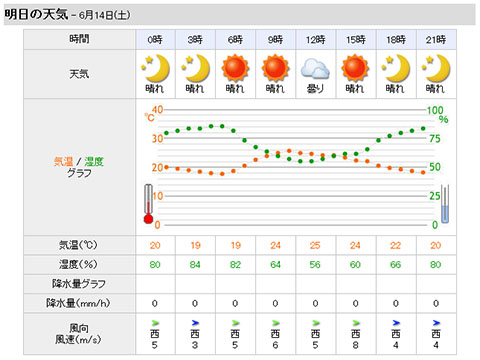Screen dimensions: 480x360
Task: Click the green wind arrow at 6時
Action: pos(235,323)
